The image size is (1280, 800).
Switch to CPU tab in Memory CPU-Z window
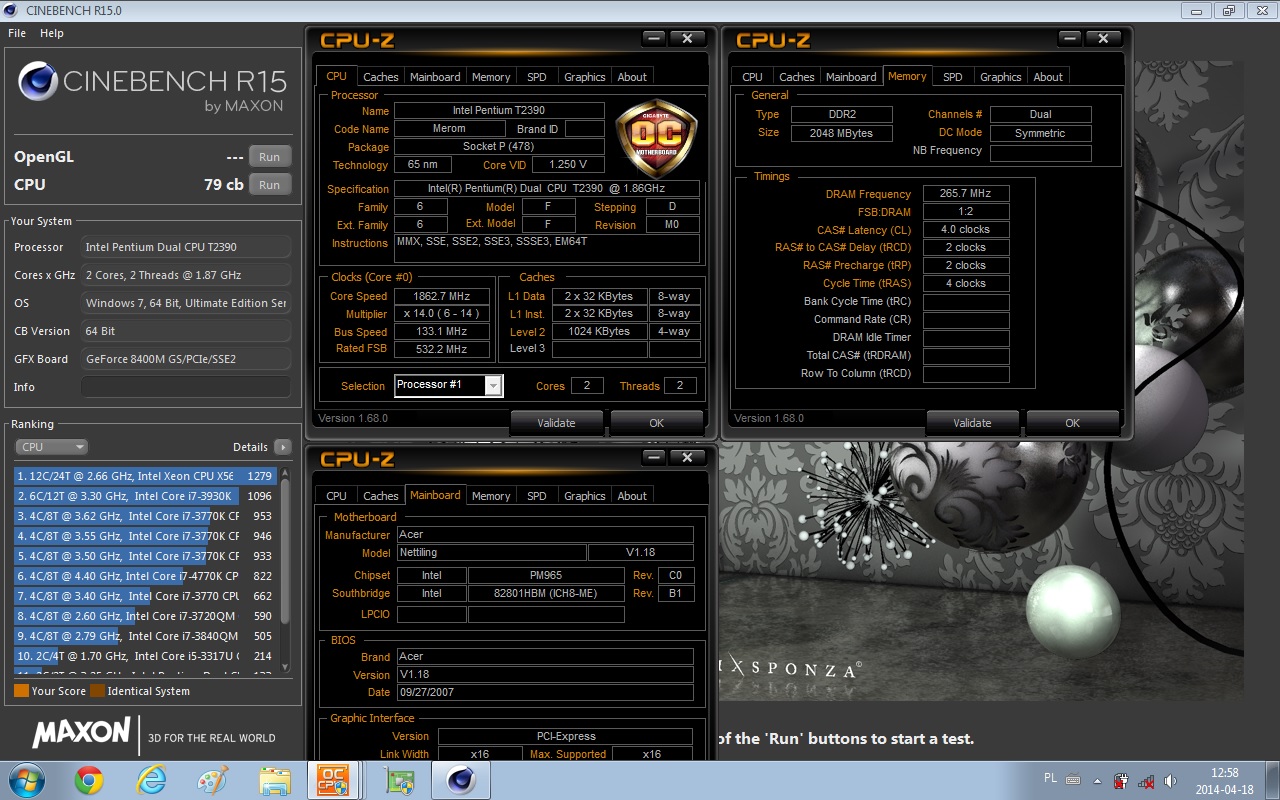point(752,77)
